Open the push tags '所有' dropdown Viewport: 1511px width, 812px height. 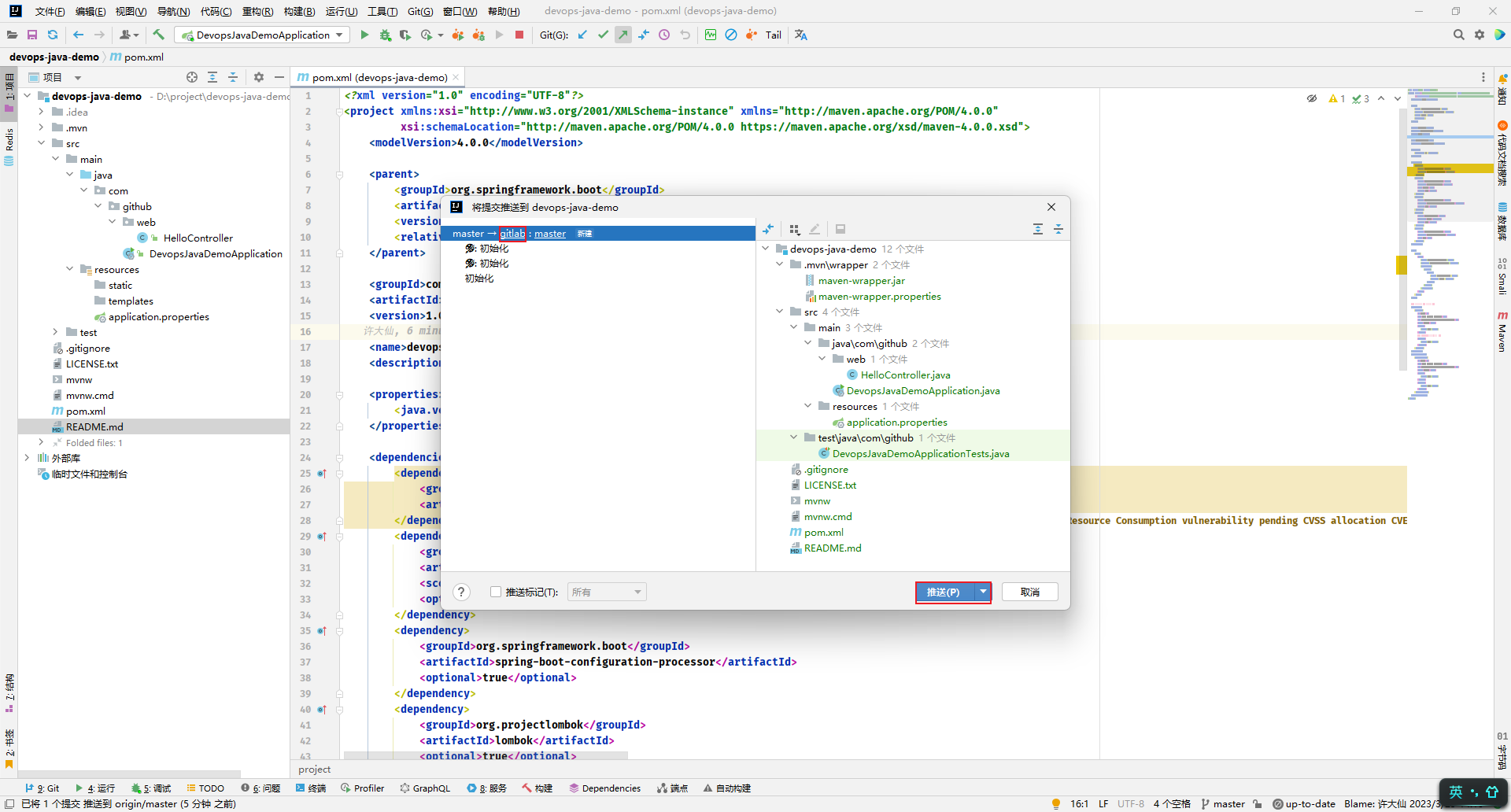point(607,592)
